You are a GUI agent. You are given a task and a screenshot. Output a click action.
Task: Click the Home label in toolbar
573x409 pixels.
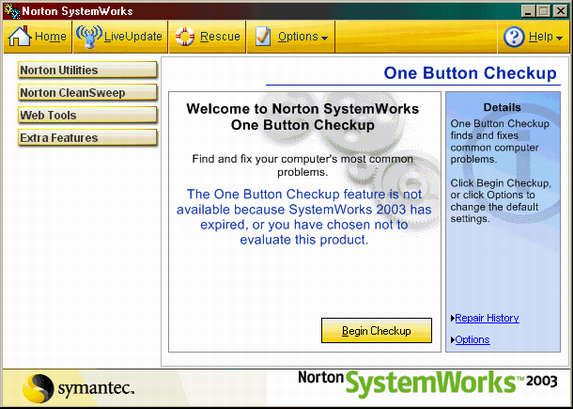(x=50, y=37)
